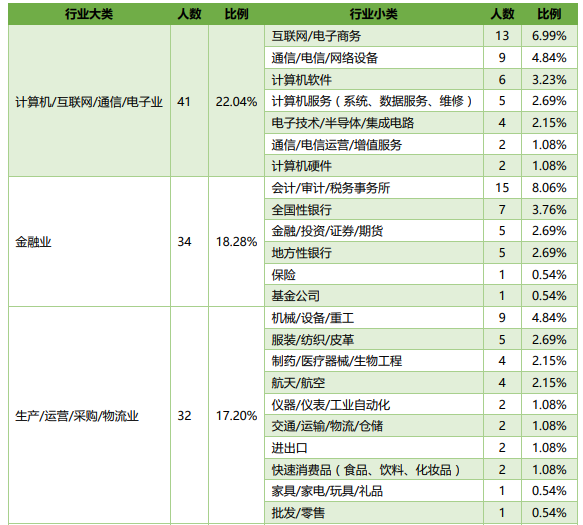Select the 进出口 cell
The height and width of the screenshot is (525, 583).
pyautogui.click(x=374, y=448)
